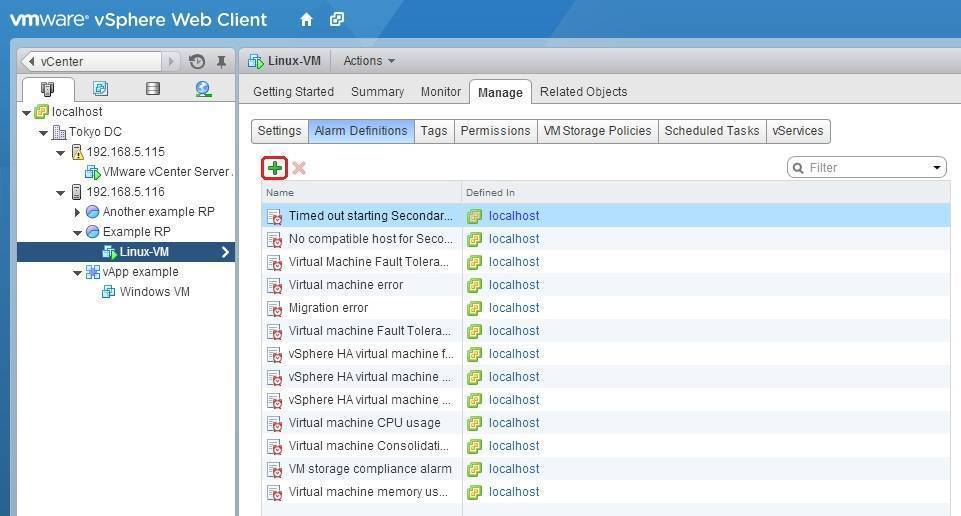Viewport: 961px width, 516px height.
Task: Click the vApp example icon
Action: tap(93, 272)
